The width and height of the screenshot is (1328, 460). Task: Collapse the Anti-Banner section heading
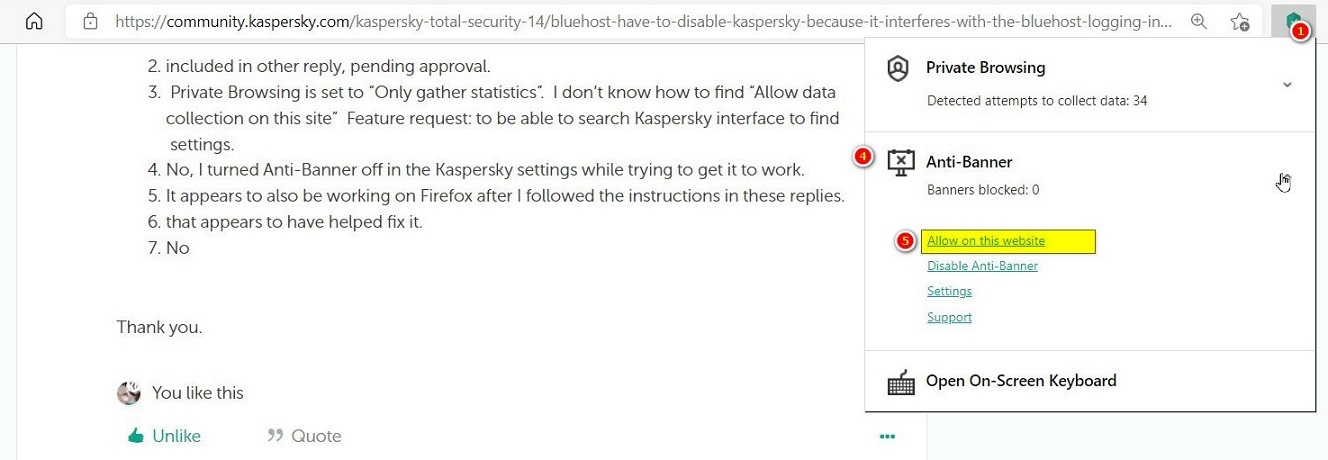(x=968, y=162)
